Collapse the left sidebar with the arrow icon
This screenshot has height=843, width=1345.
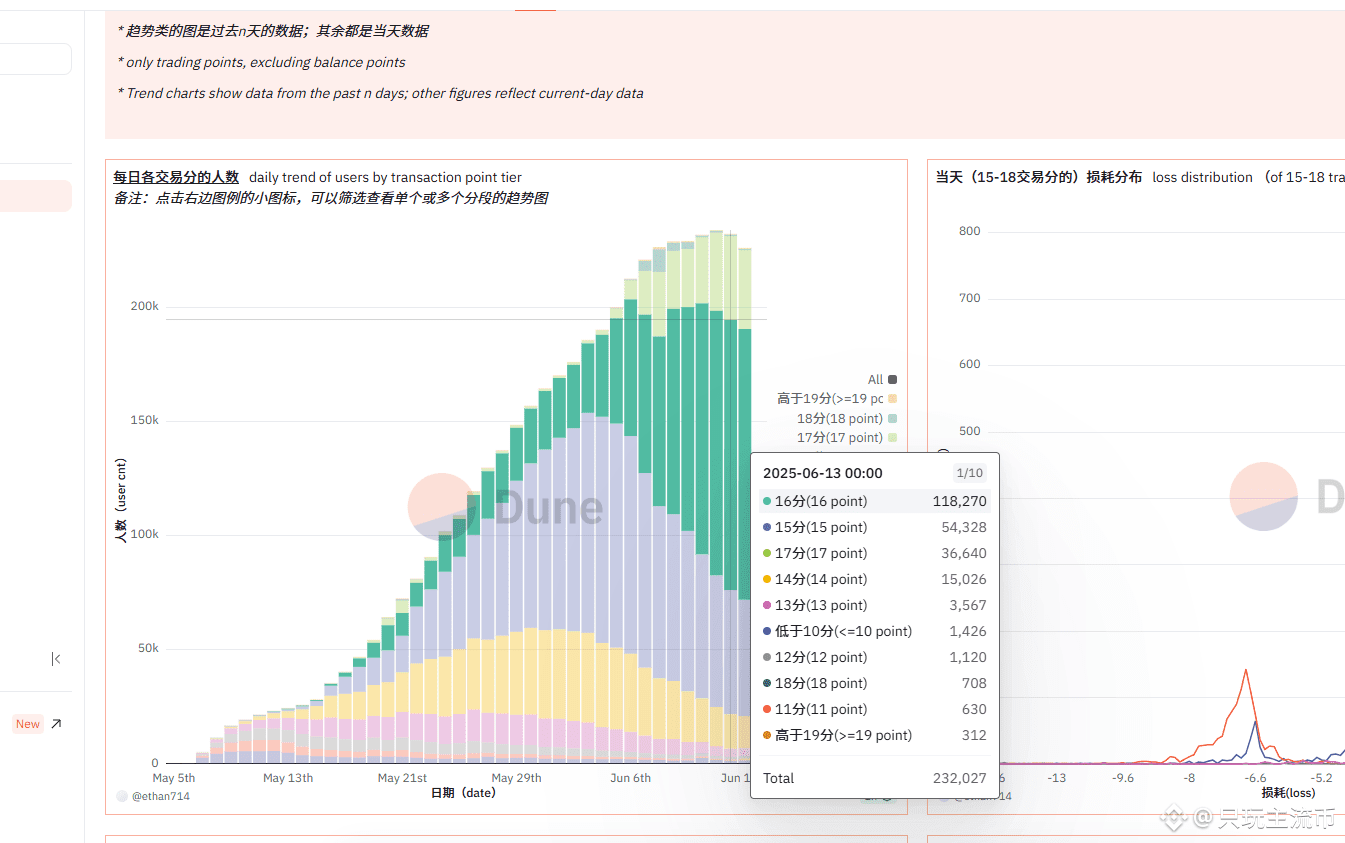[56, 659]
